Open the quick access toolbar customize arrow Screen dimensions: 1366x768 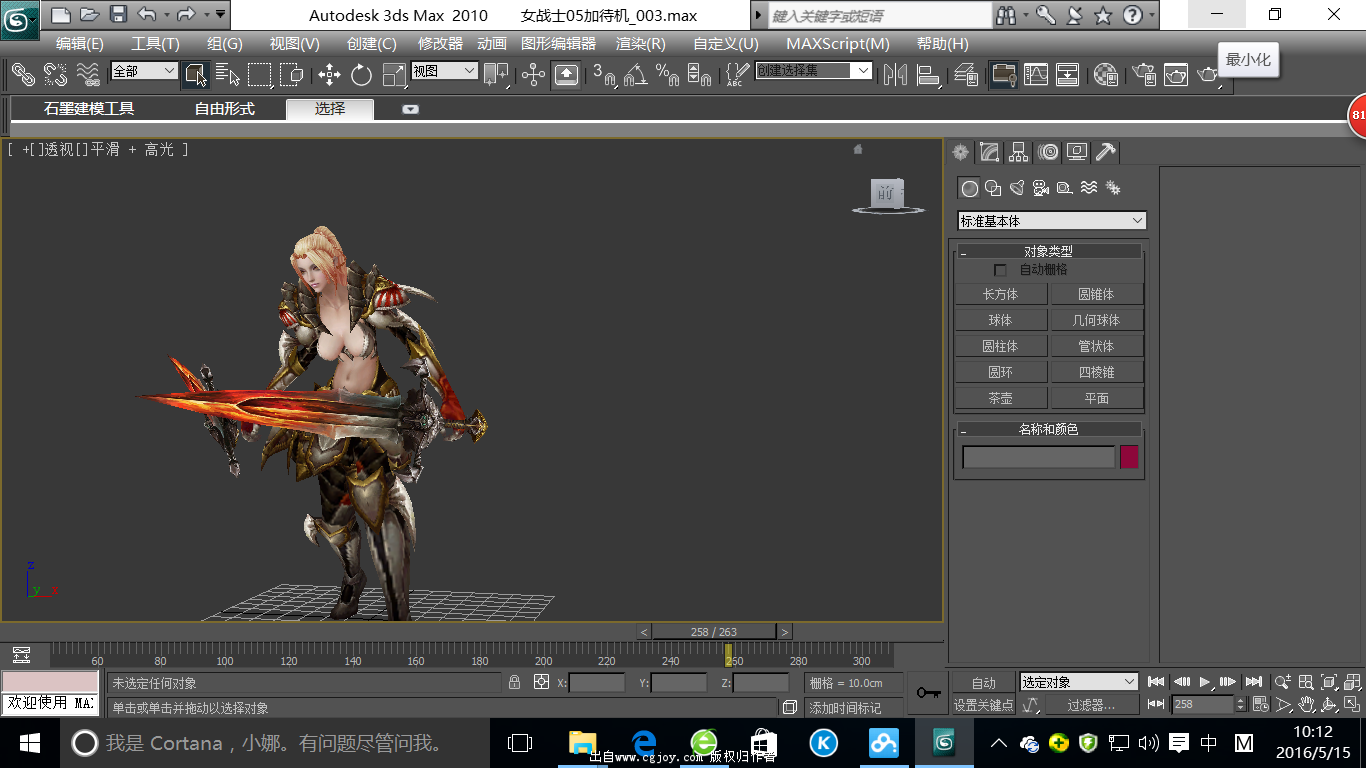tap(220, 14)
